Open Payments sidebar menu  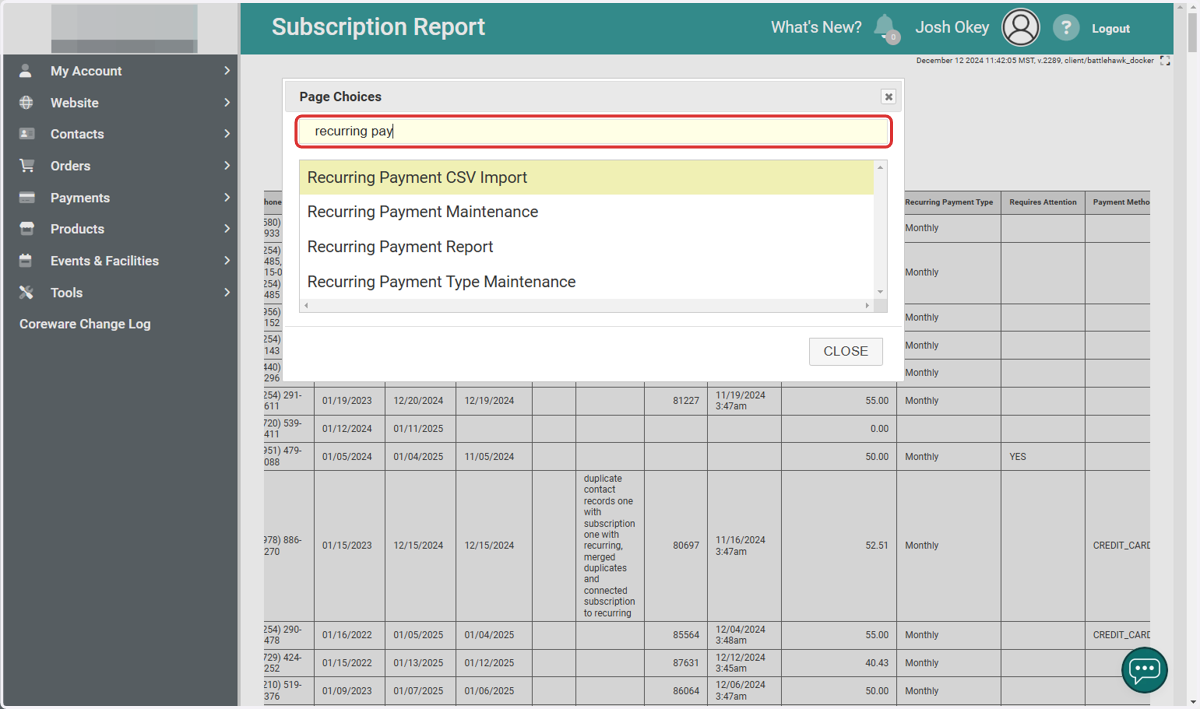pos(120,198)
